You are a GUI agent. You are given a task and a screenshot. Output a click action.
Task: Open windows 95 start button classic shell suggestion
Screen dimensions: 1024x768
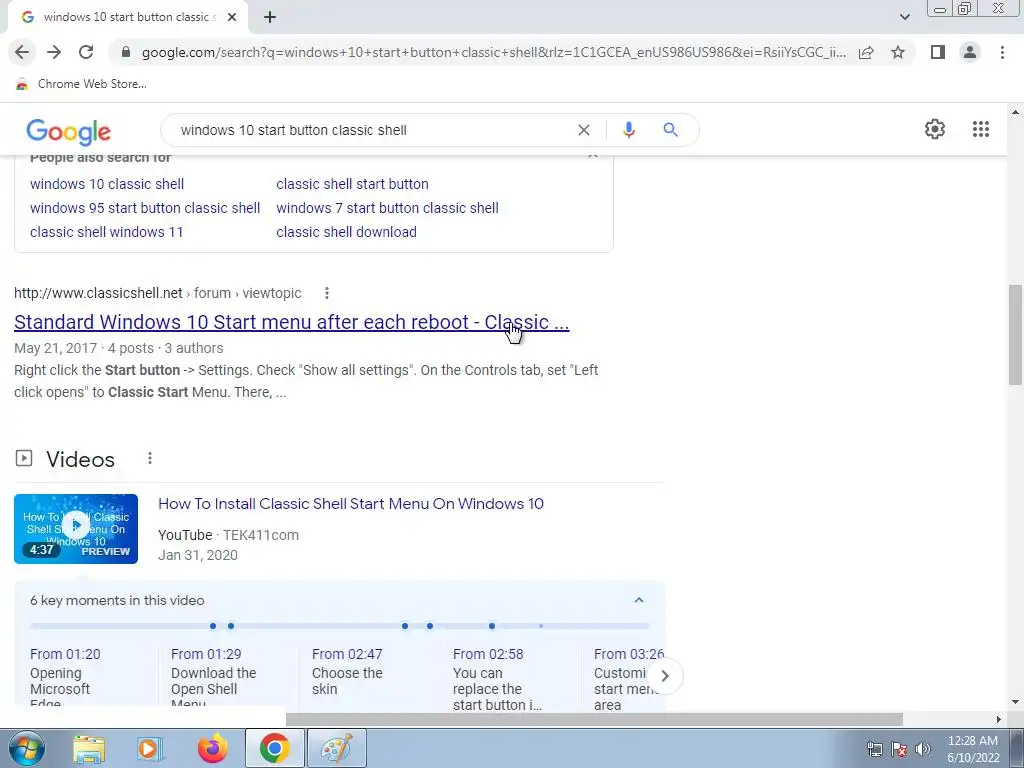pyautogui.click(x=145, y=208)
